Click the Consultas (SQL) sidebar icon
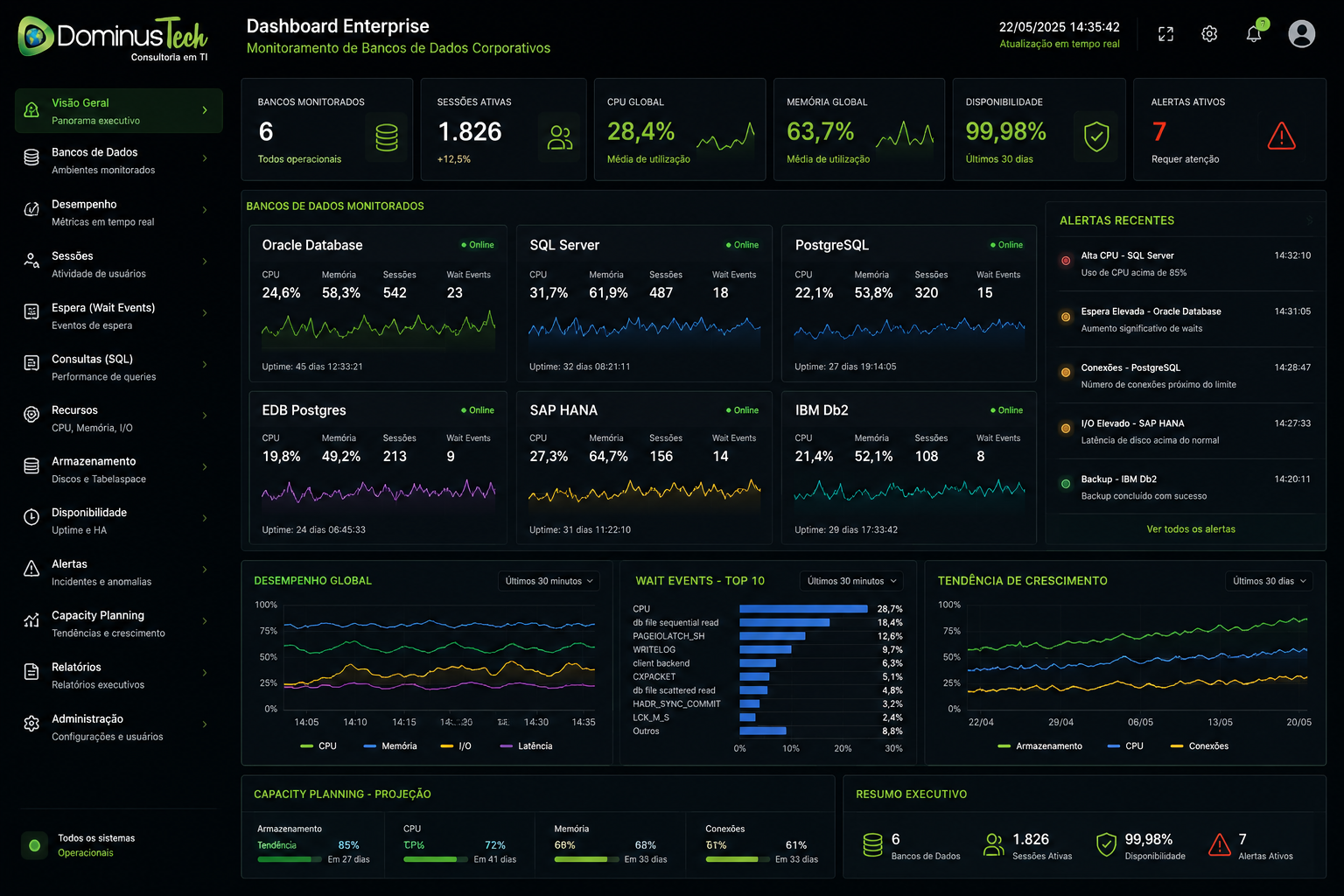 [x=31, y=363]
